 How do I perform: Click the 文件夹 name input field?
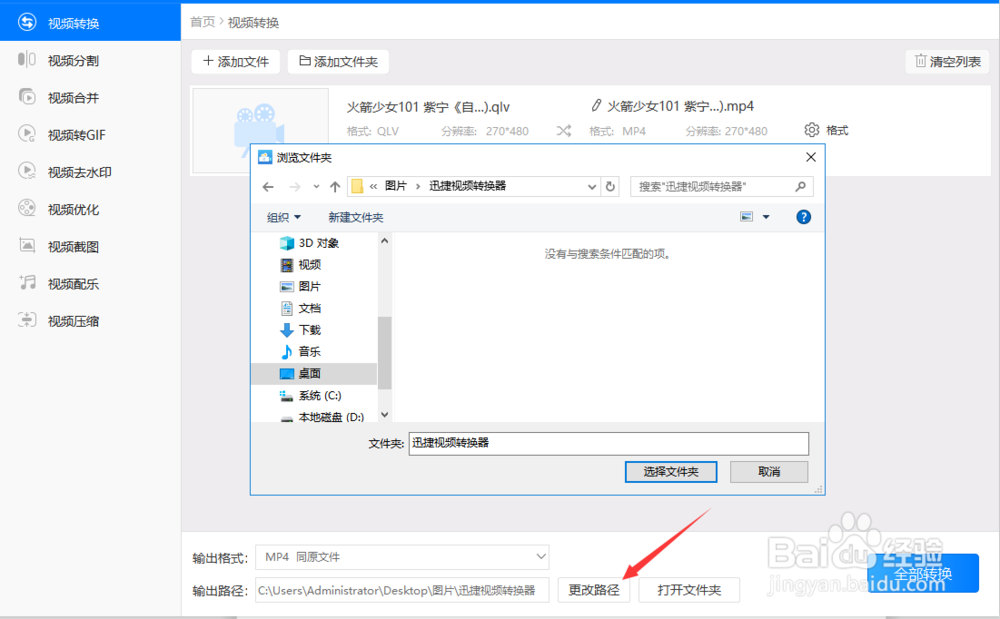click(x=608, y=443)
